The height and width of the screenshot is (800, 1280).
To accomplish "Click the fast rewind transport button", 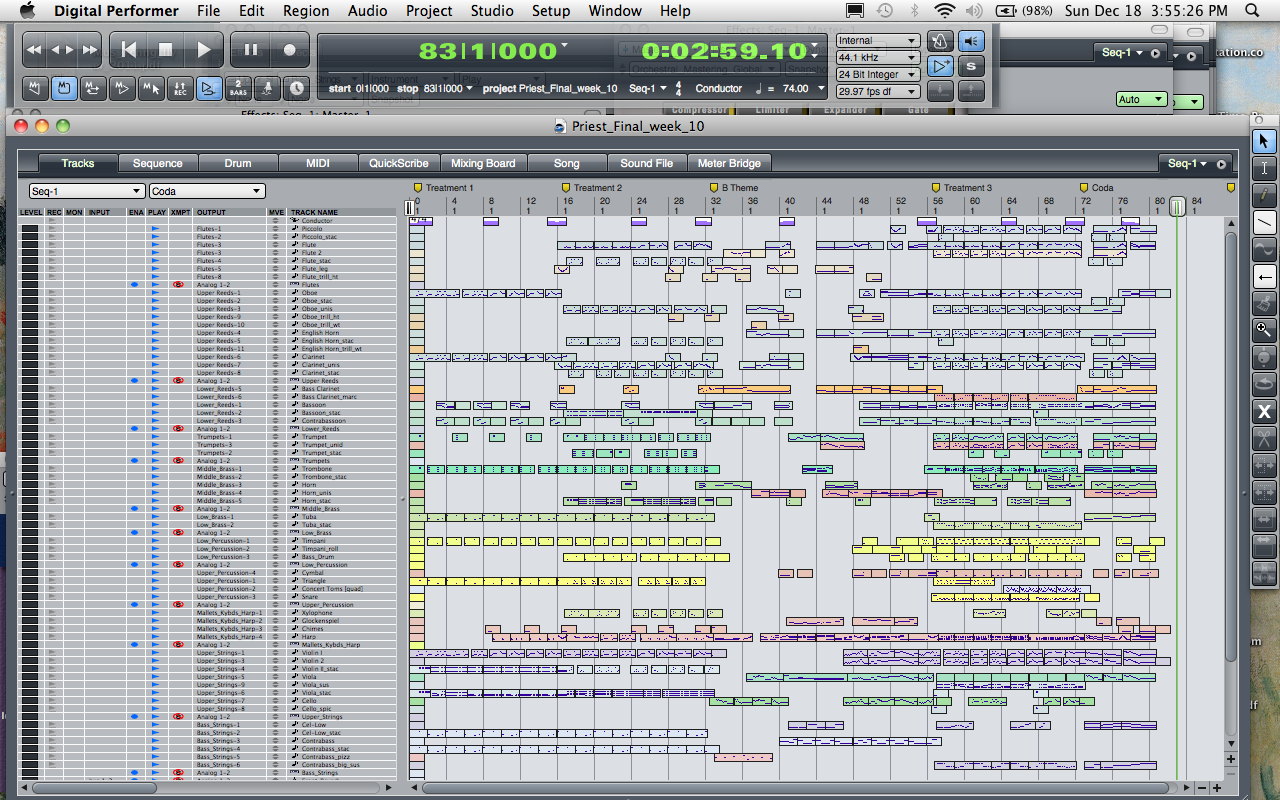I will coord(34,49).
